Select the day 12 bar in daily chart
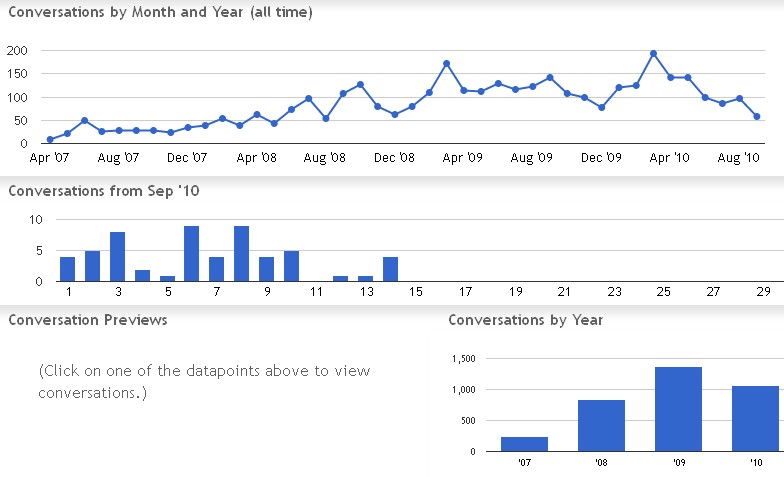The height and width of the screenshot is (477, 784). (x=340, y=278)
